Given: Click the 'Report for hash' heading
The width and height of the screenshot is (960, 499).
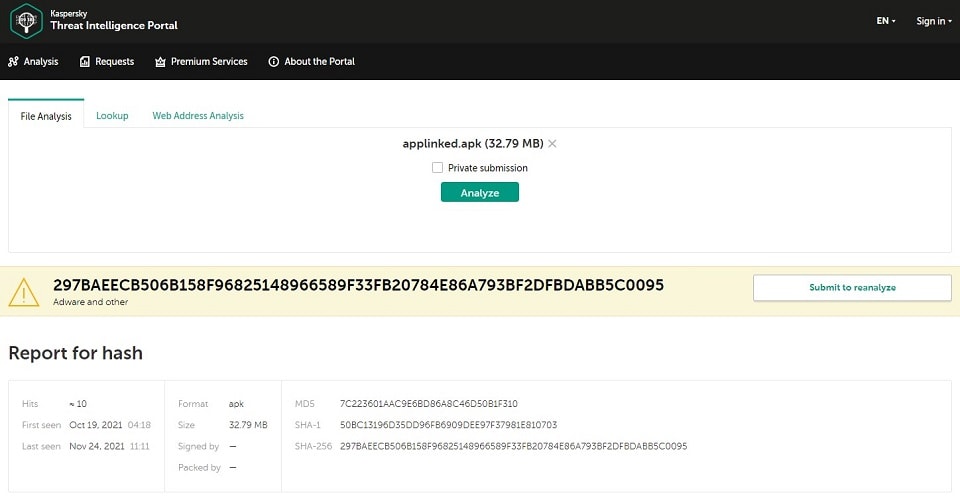Looking at the screenshot, I should pos(75,353).
